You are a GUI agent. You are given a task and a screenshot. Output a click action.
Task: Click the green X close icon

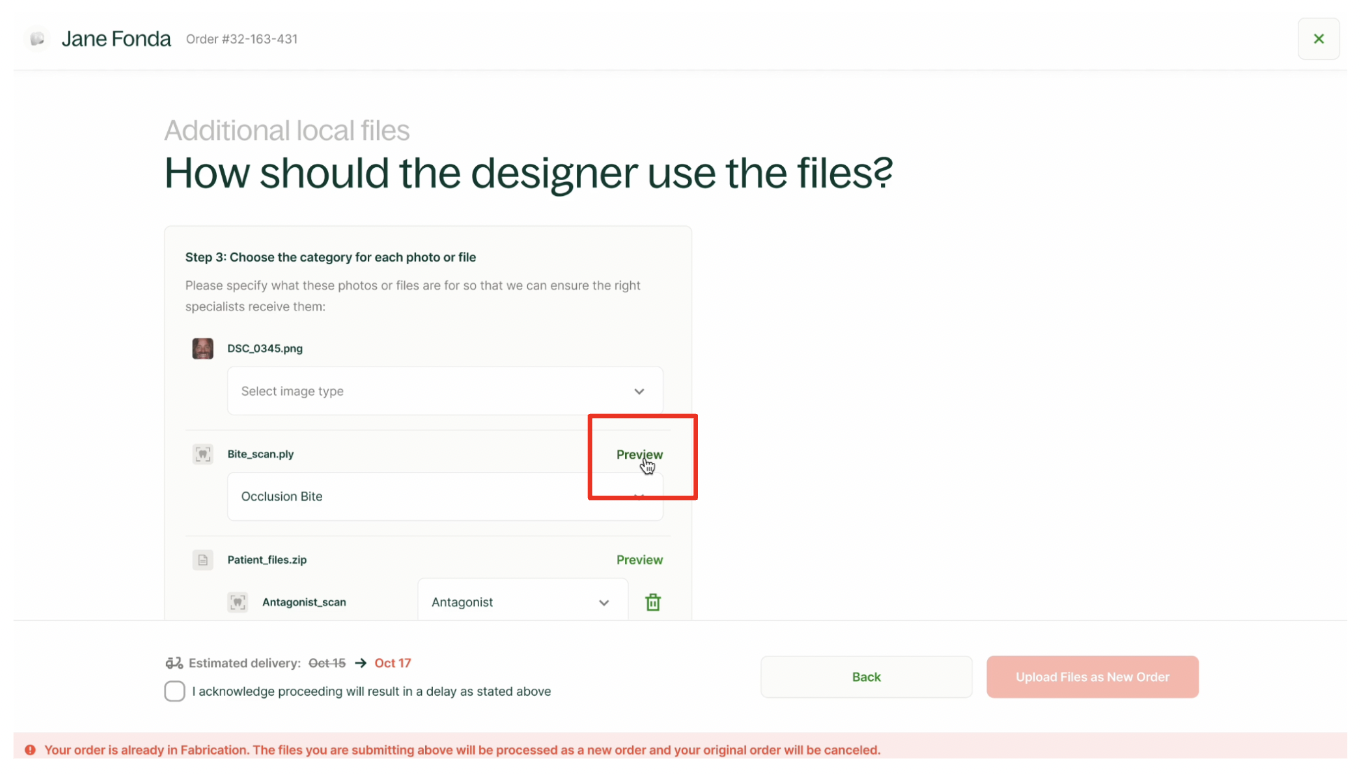click(1318, 39)
